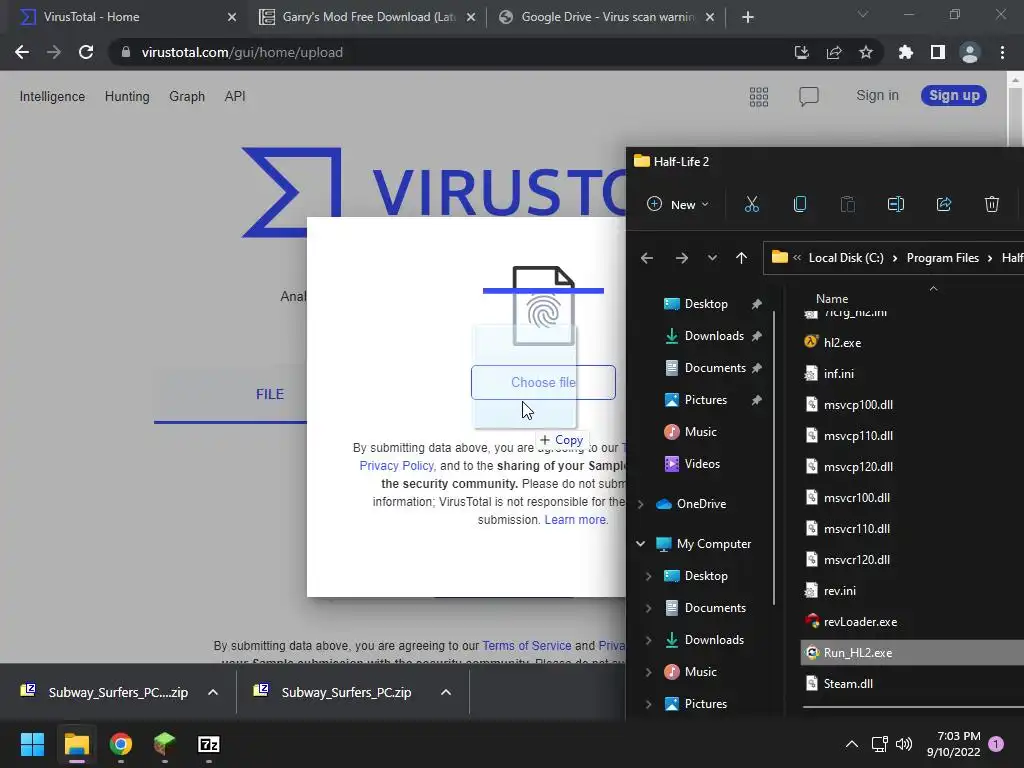
Task: Select the FILE tab on VirusTotal
Action: pos(270,394)
